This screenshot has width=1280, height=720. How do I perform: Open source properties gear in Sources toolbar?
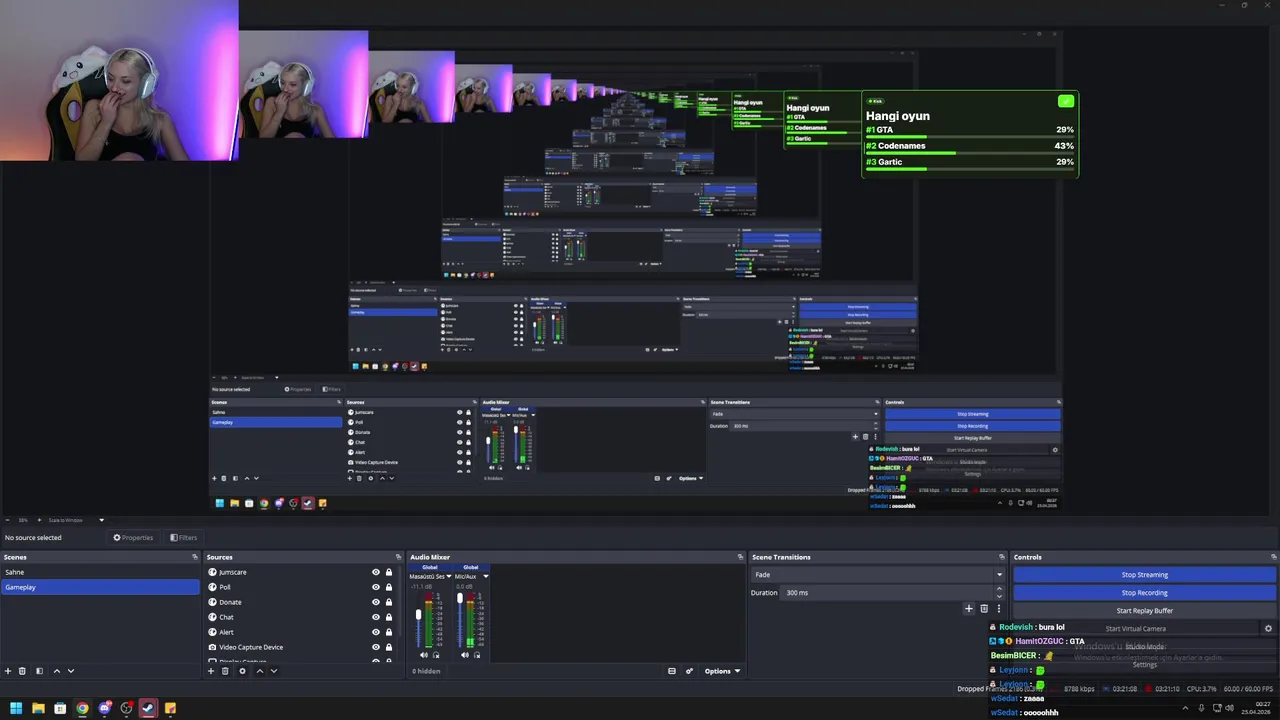point(242,671)
